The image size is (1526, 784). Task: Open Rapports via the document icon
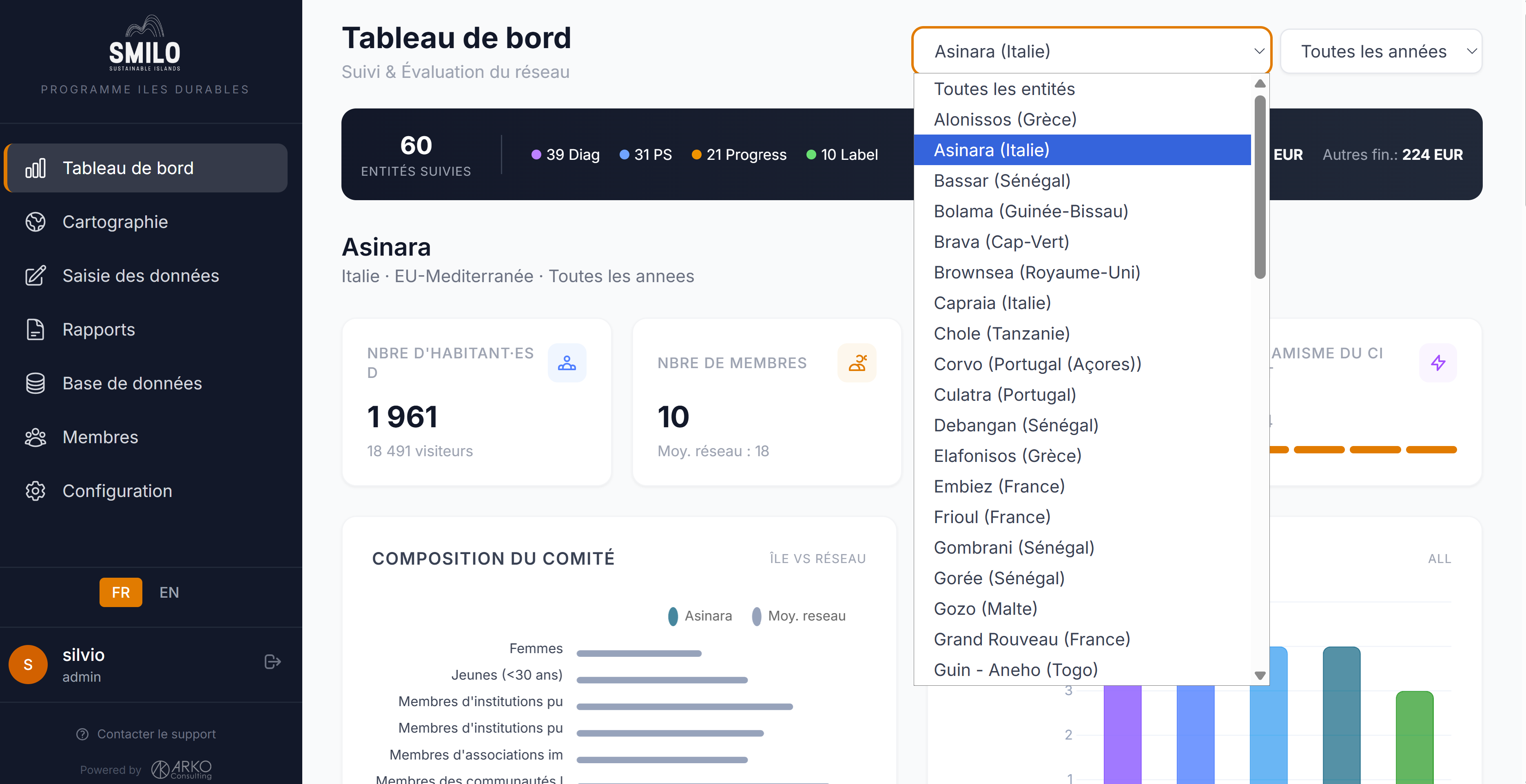pos(35,329)
